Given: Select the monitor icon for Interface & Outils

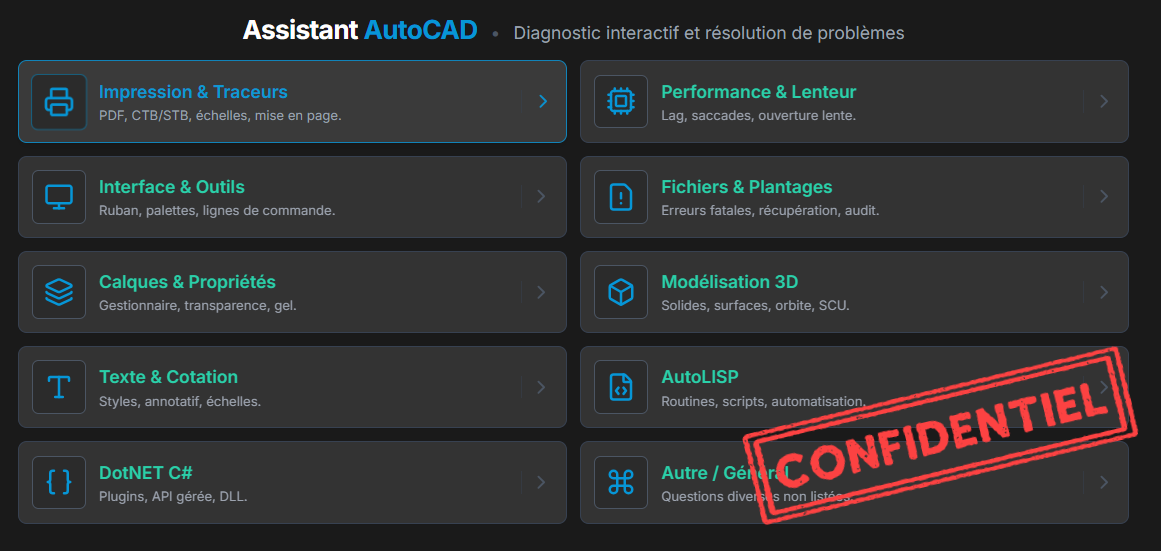Looking at the screenshot, I should click(59, 197).
